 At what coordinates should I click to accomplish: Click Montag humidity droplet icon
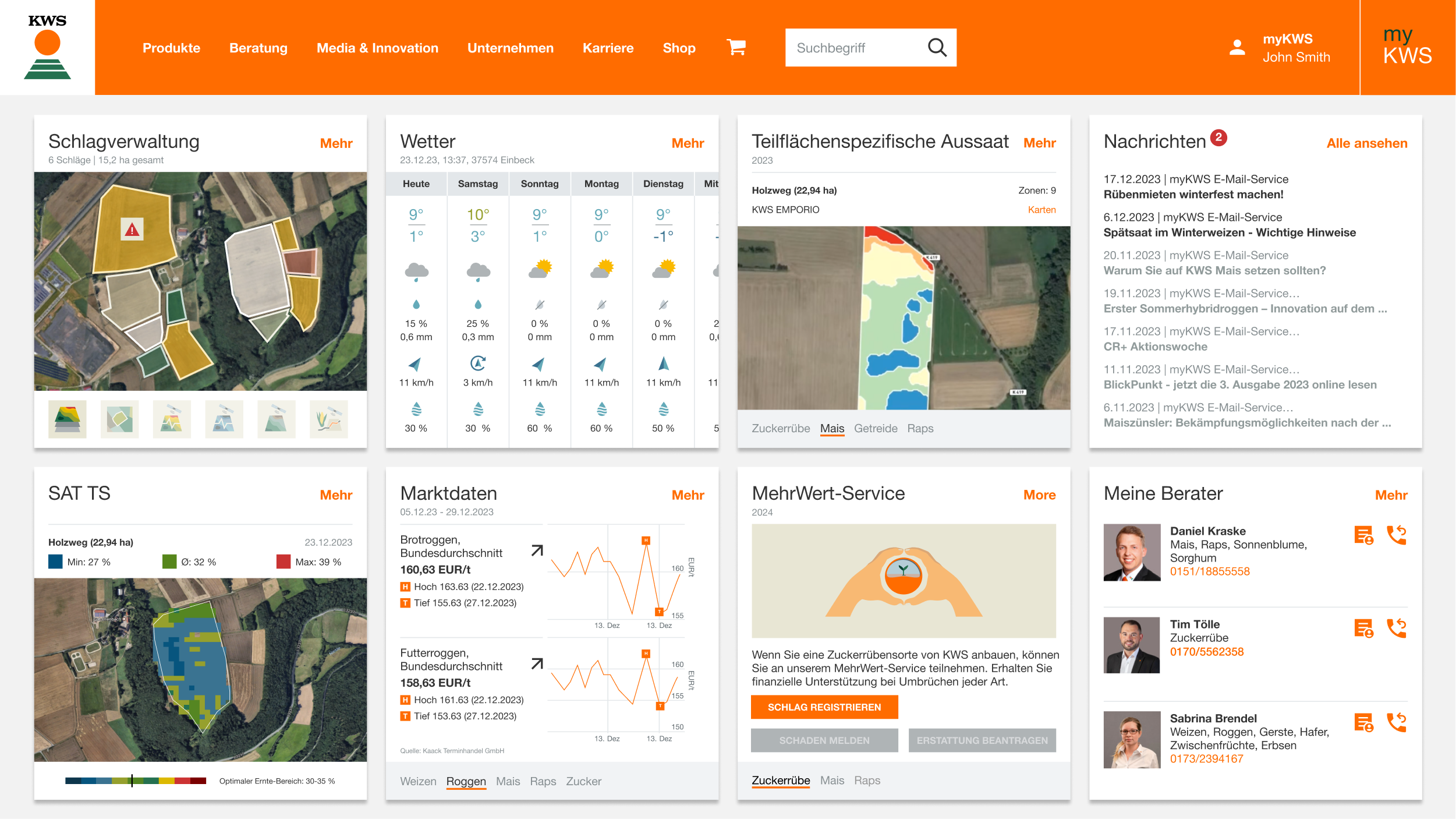tap(602, 409)
